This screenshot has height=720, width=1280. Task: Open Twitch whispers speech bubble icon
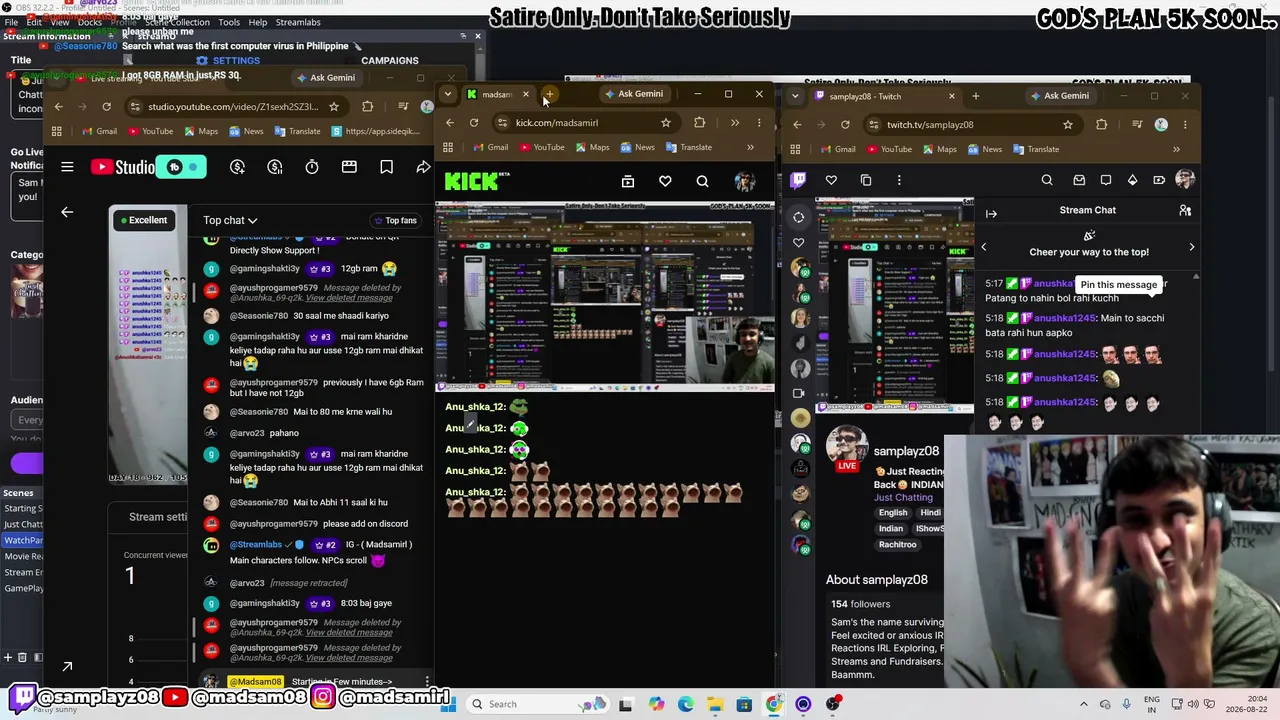click(x=1106, y=180)
